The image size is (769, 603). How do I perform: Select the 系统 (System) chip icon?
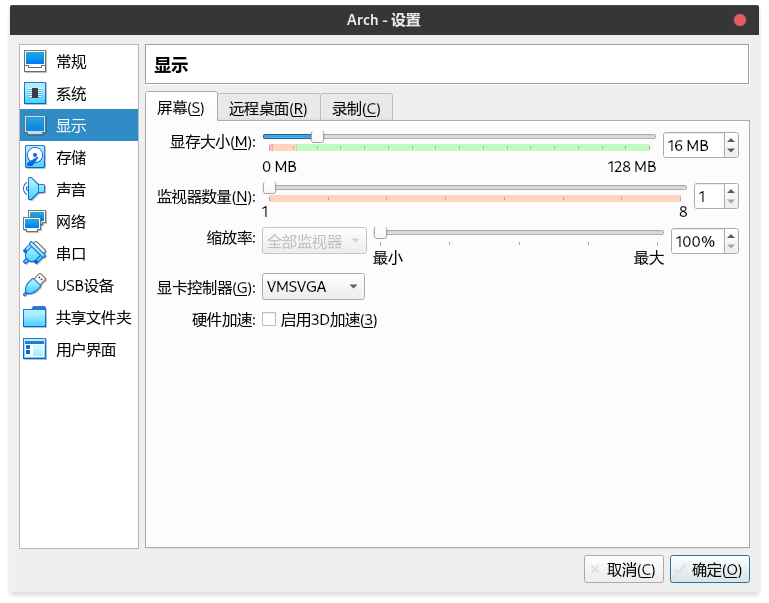35,93
